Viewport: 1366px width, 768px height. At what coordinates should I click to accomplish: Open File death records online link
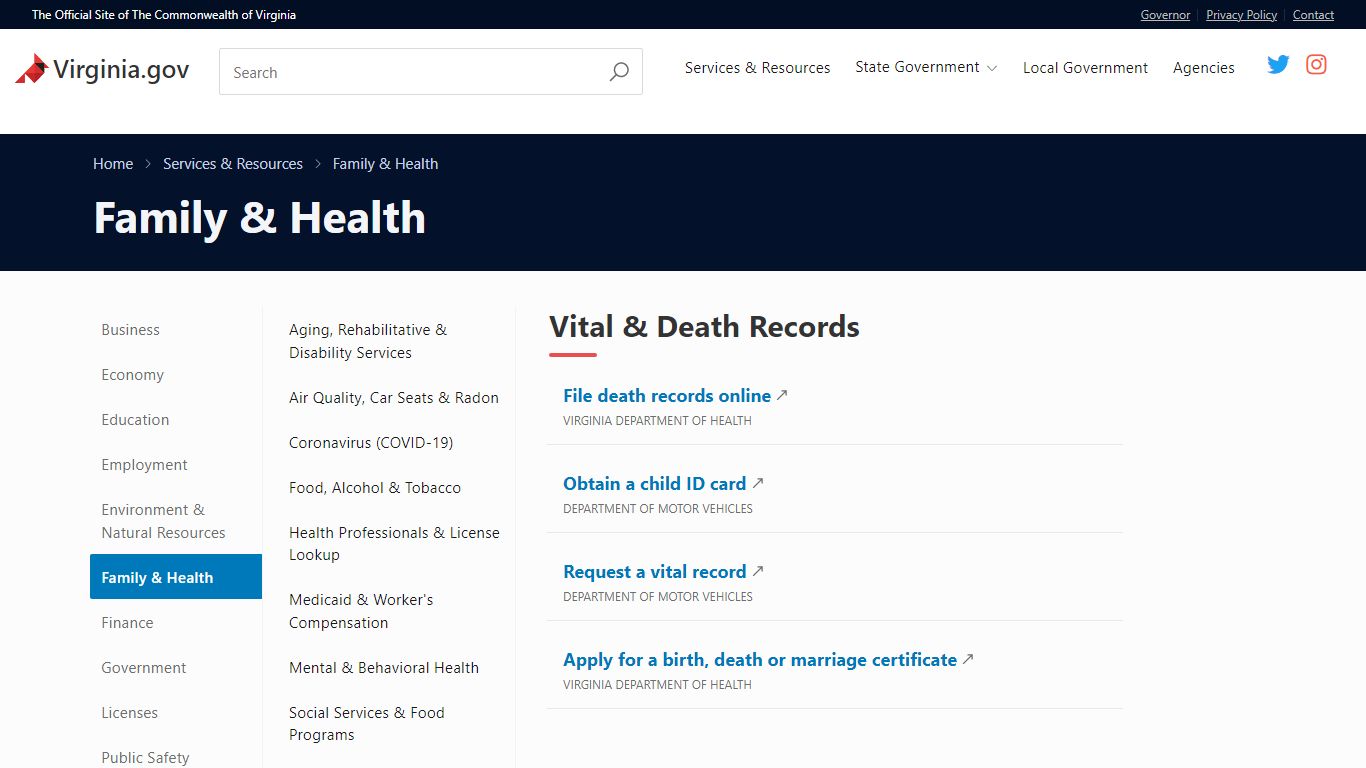pos(667,396)
